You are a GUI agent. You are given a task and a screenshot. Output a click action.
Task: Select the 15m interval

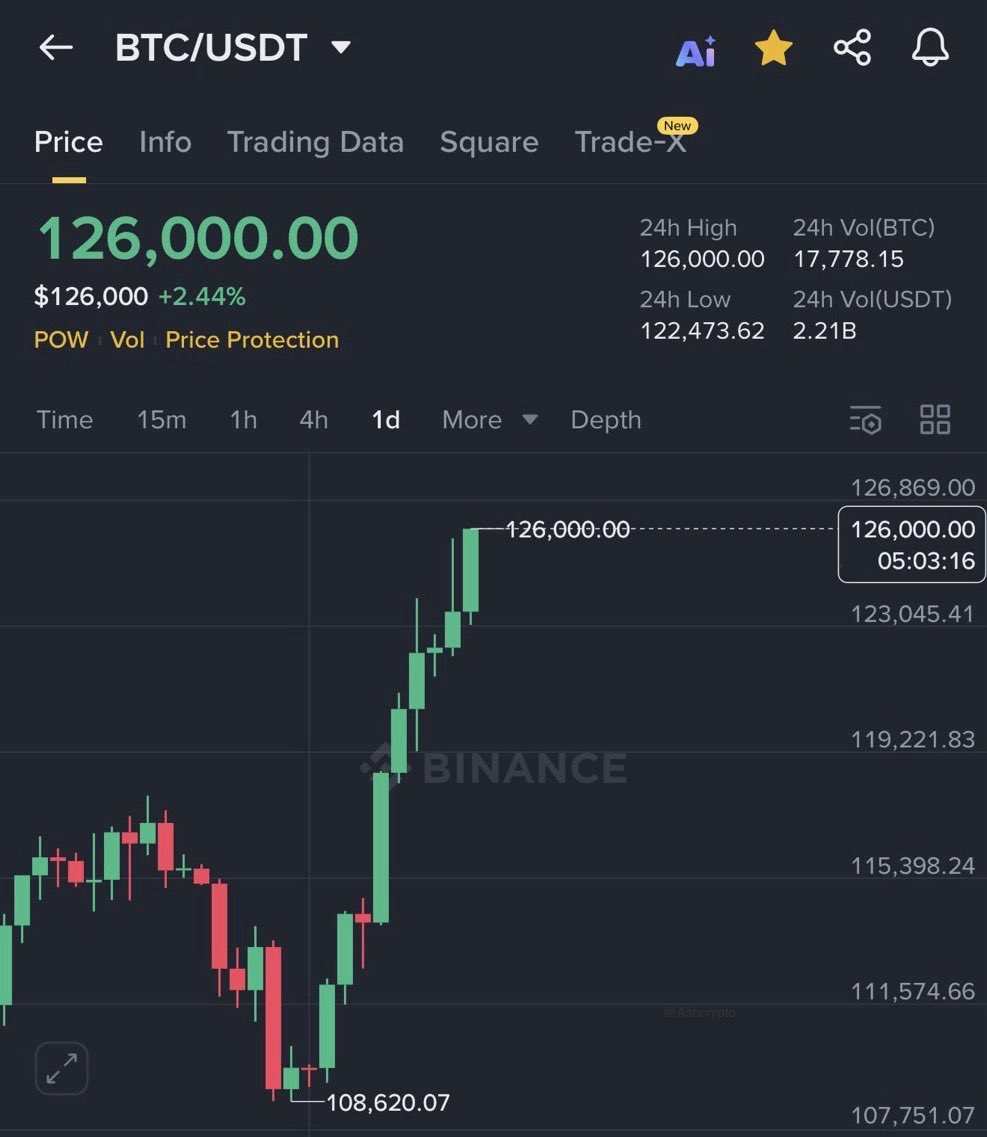coord(162,420)
